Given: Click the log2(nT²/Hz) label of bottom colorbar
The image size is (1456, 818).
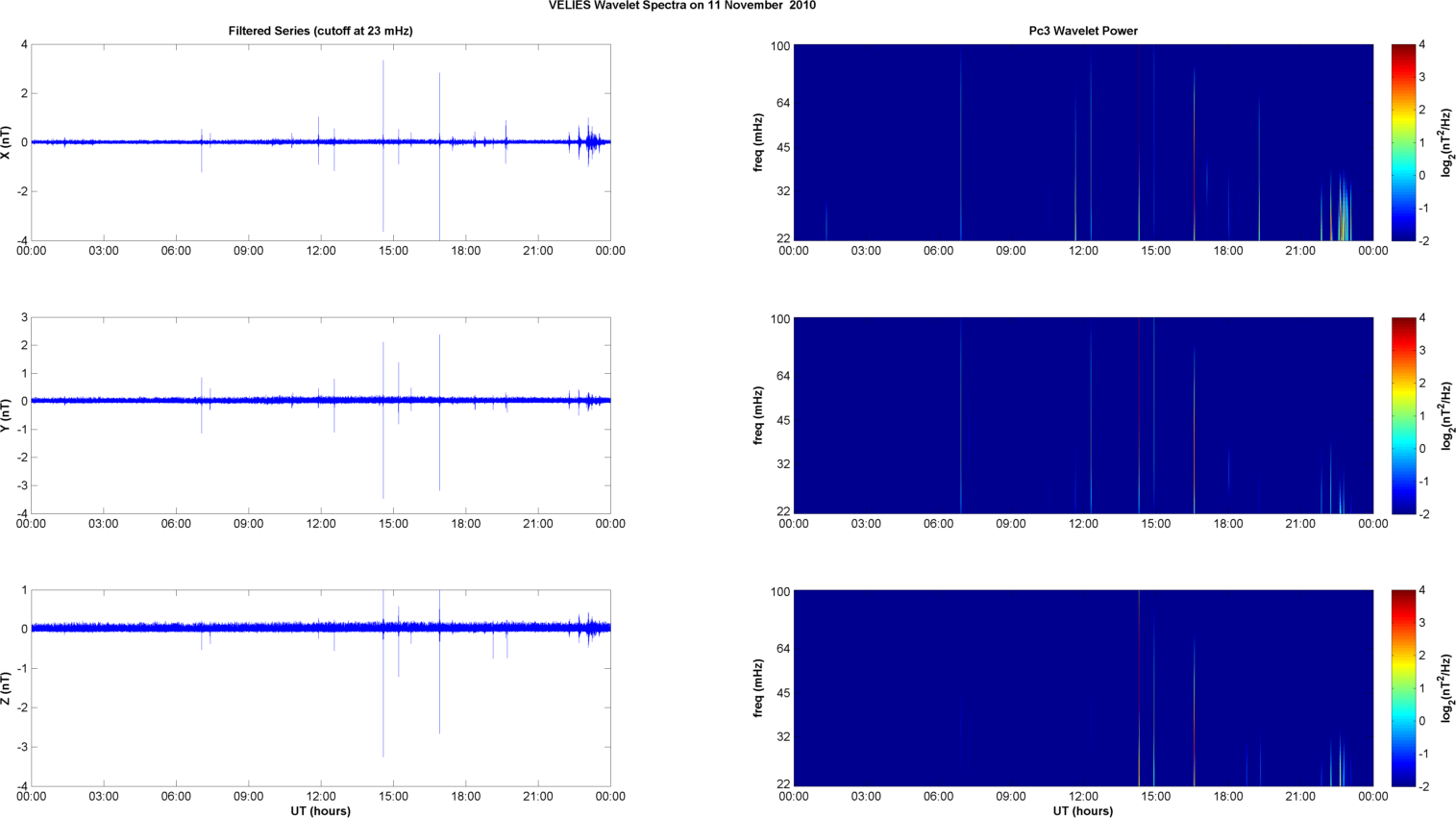Looking at the screenshot, I should (x=1446, y=688).
